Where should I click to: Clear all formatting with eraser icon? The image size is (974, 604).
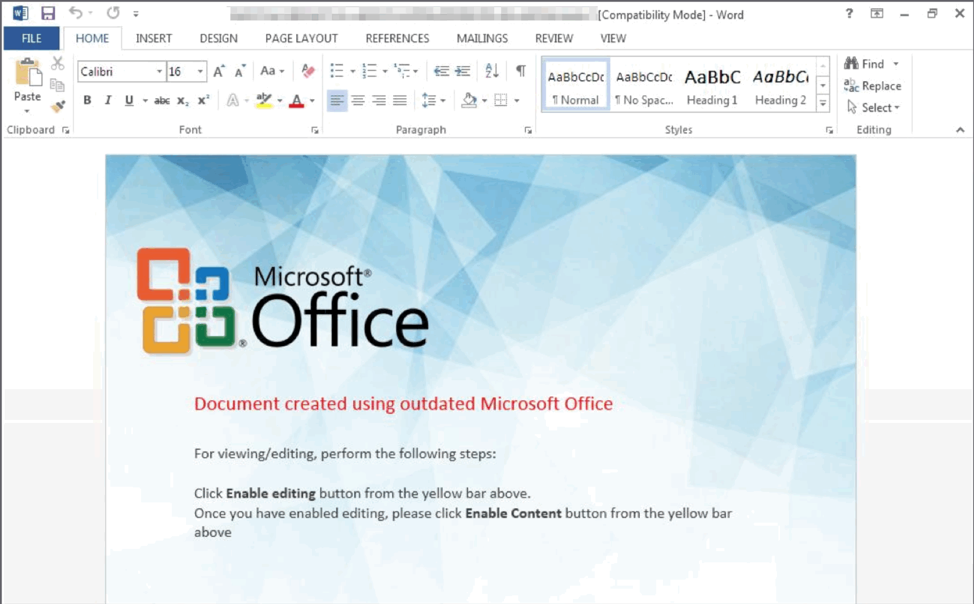pyautogui.click(x=307, y=71)
